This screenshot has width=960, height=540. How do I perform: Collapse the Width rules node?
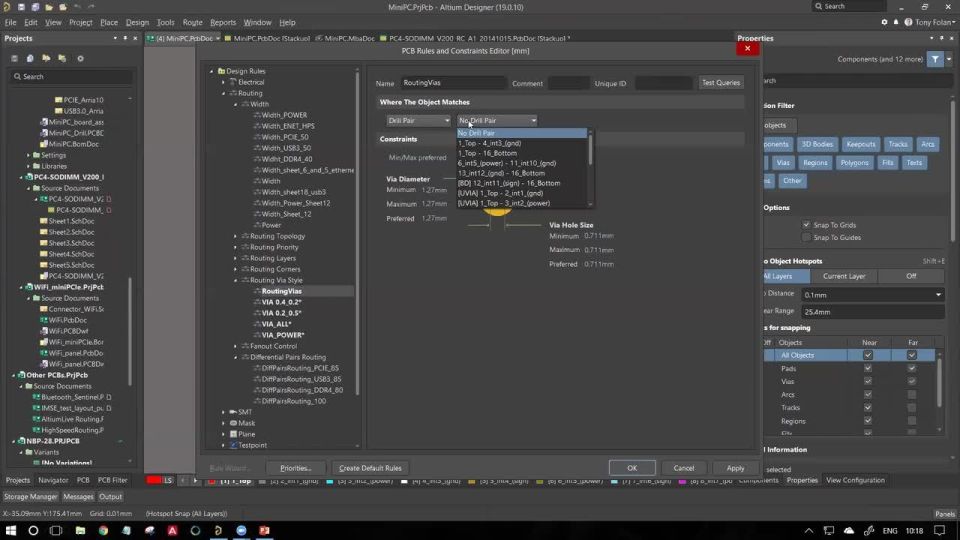tap(236, 104)
